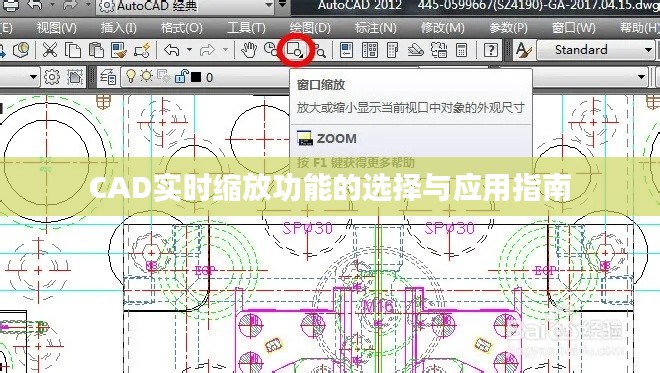Select the Cut scissors icon
Screen dimensions: 660x373
pyautogui.click(x=50, y=50)
